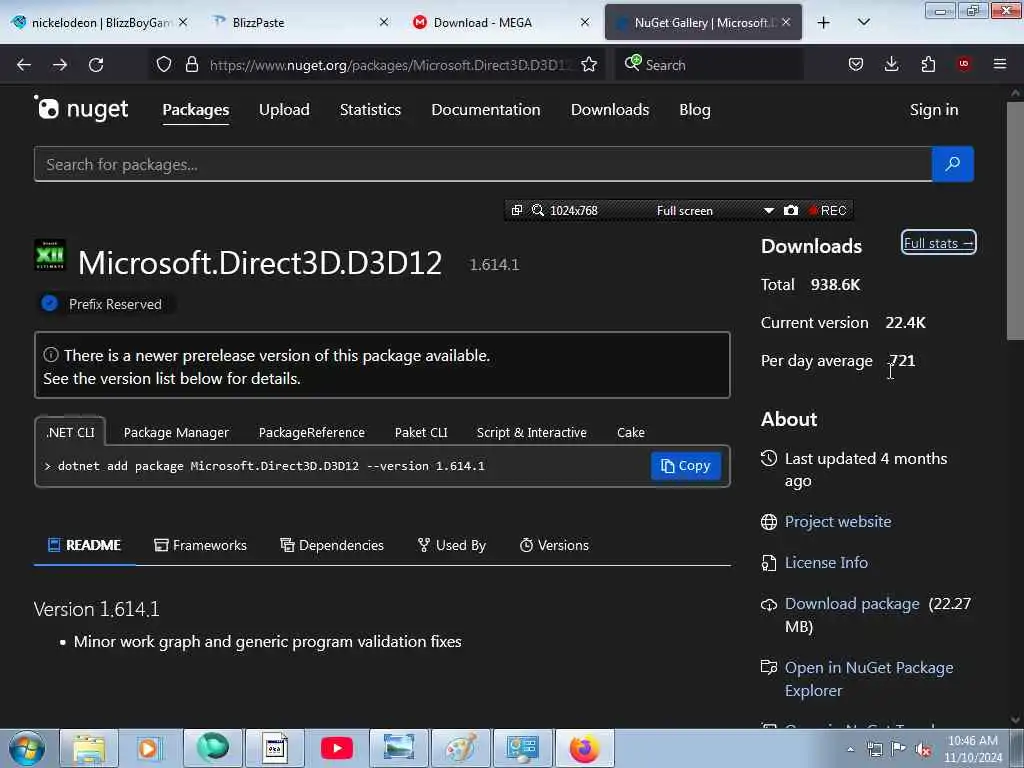This screenshot has width=1024, height=768.
Task: Open the Used By tab
Action: (x=452, y=545)
